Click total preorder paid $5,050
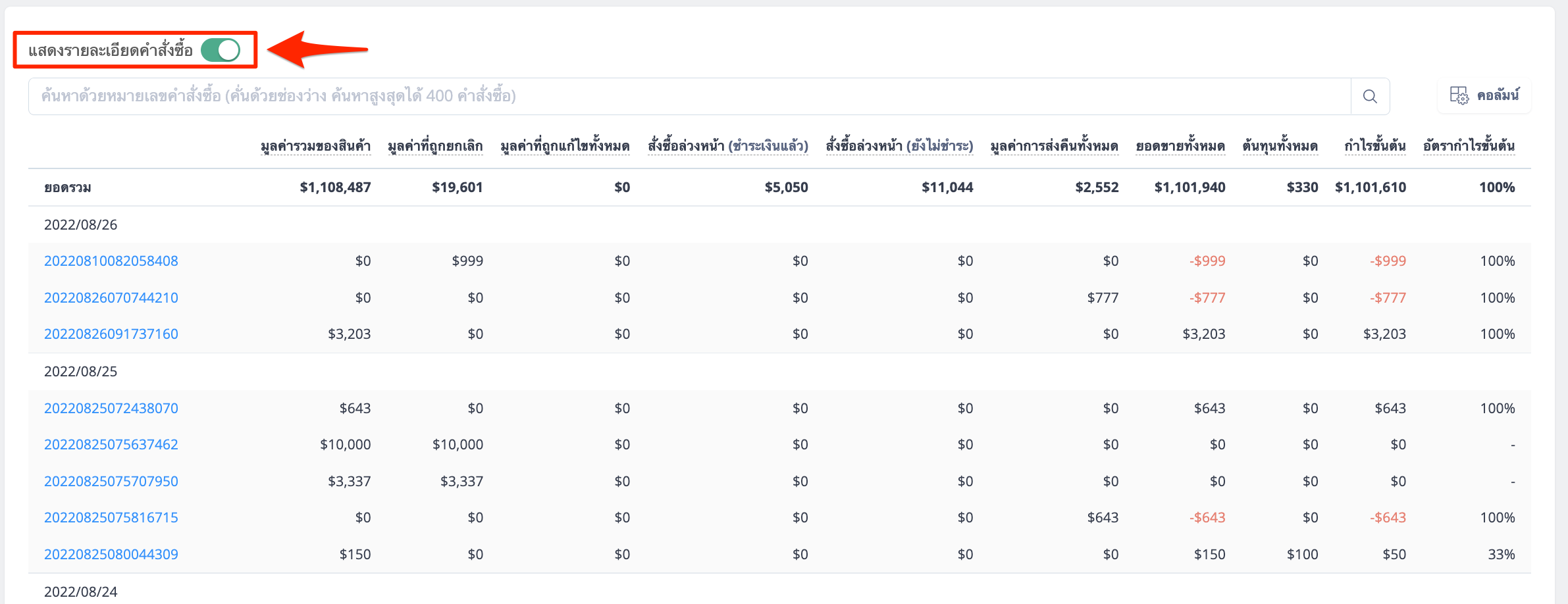Screen dimensions: 1568x604 click(x=787, y=188)
